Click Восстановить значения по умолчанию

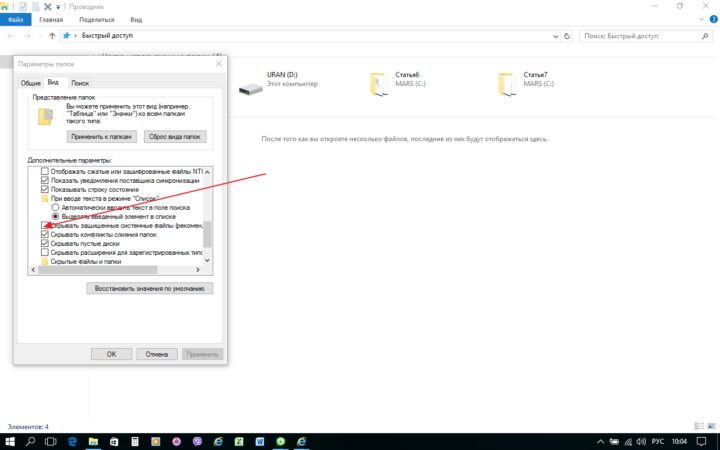(150, 288)
